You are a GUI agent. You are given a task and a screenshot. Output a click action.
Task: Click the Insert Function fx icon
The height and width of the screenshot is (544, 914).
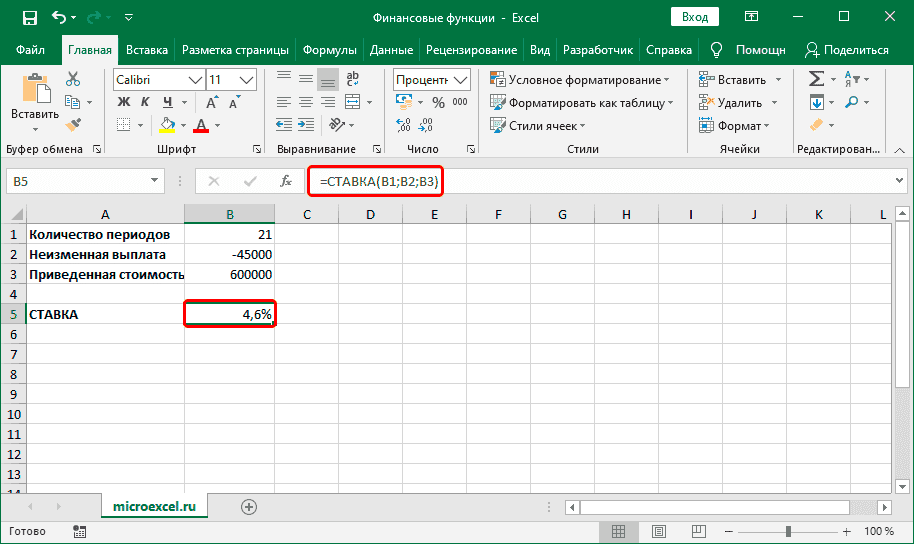click(x=286, y=181)
